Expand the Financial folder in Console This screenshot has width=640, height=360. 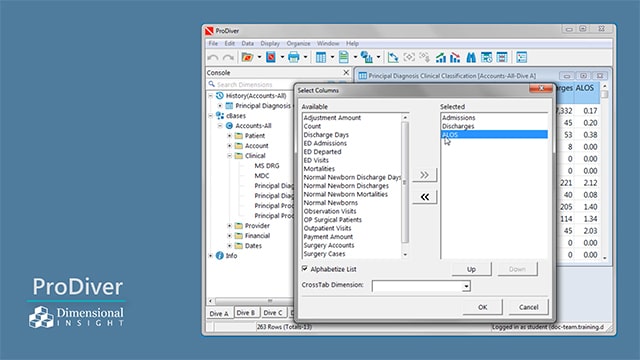pos(229,236)
